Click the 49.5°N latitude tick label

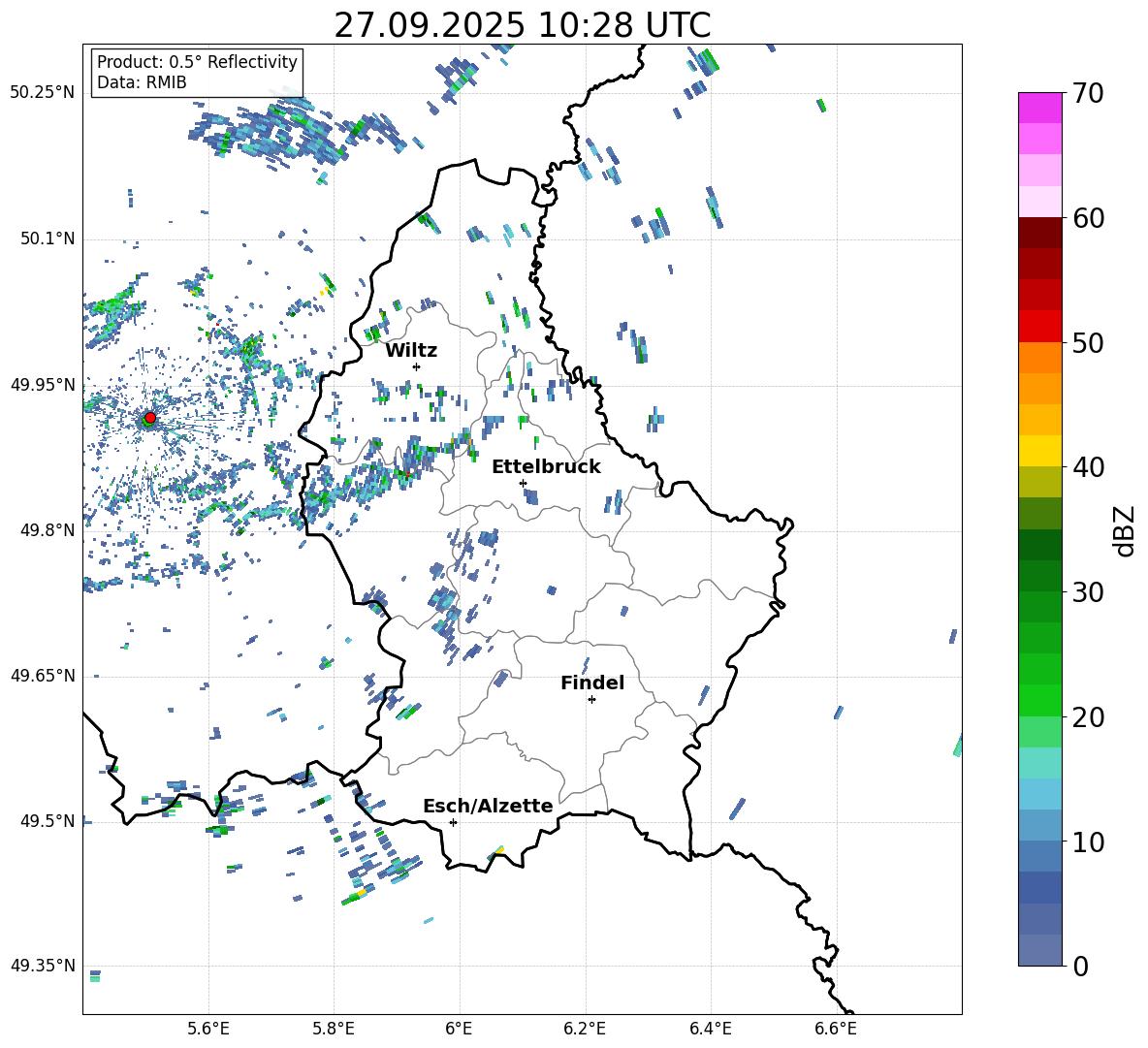point(46,822)
